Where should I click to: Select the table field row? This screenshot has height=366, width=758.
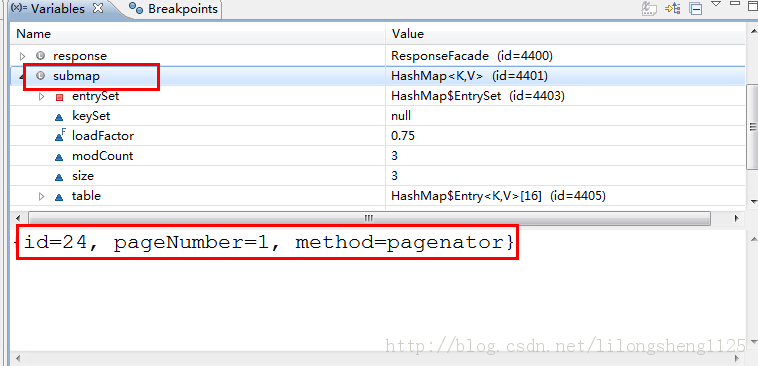378,196
